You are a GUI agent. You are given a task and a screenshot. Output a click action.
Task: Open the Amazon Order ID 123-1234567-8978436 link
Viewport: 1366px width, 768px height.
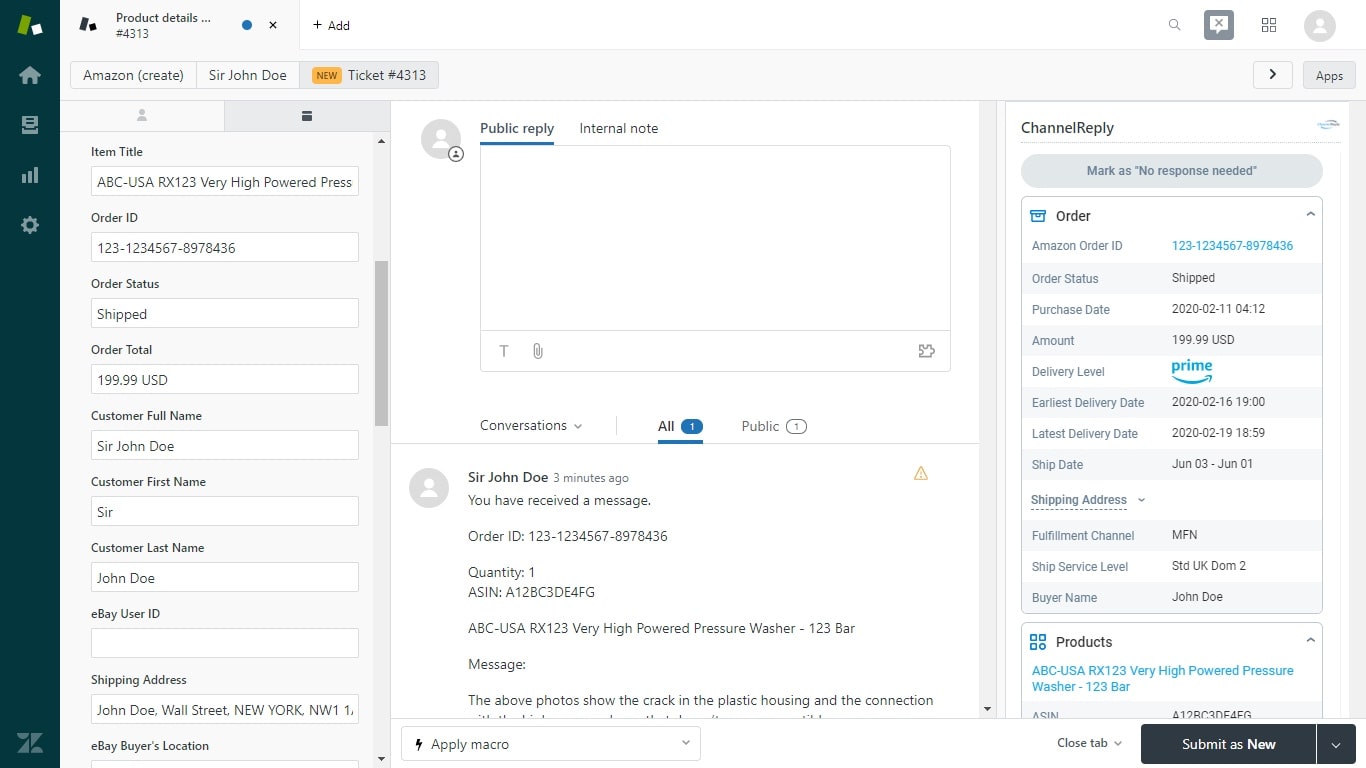point(1232,245)
